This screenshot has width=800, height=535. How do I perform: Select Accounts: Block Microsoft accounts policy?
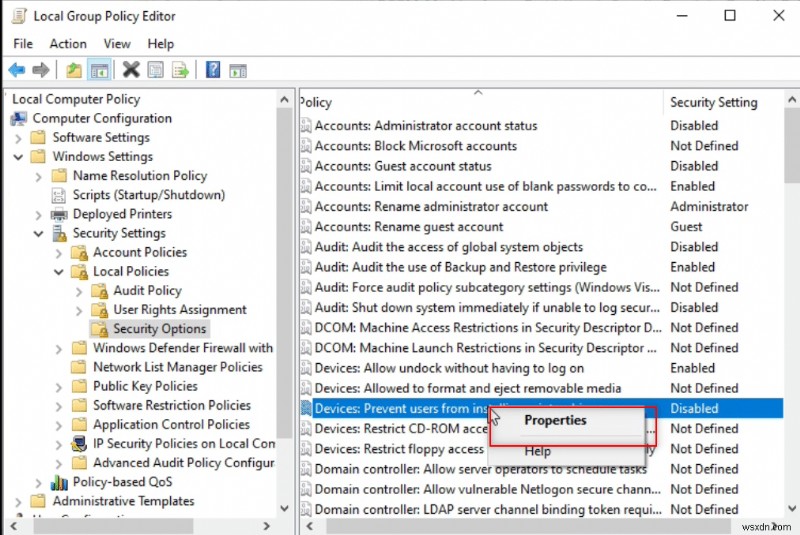coord(415,146)
